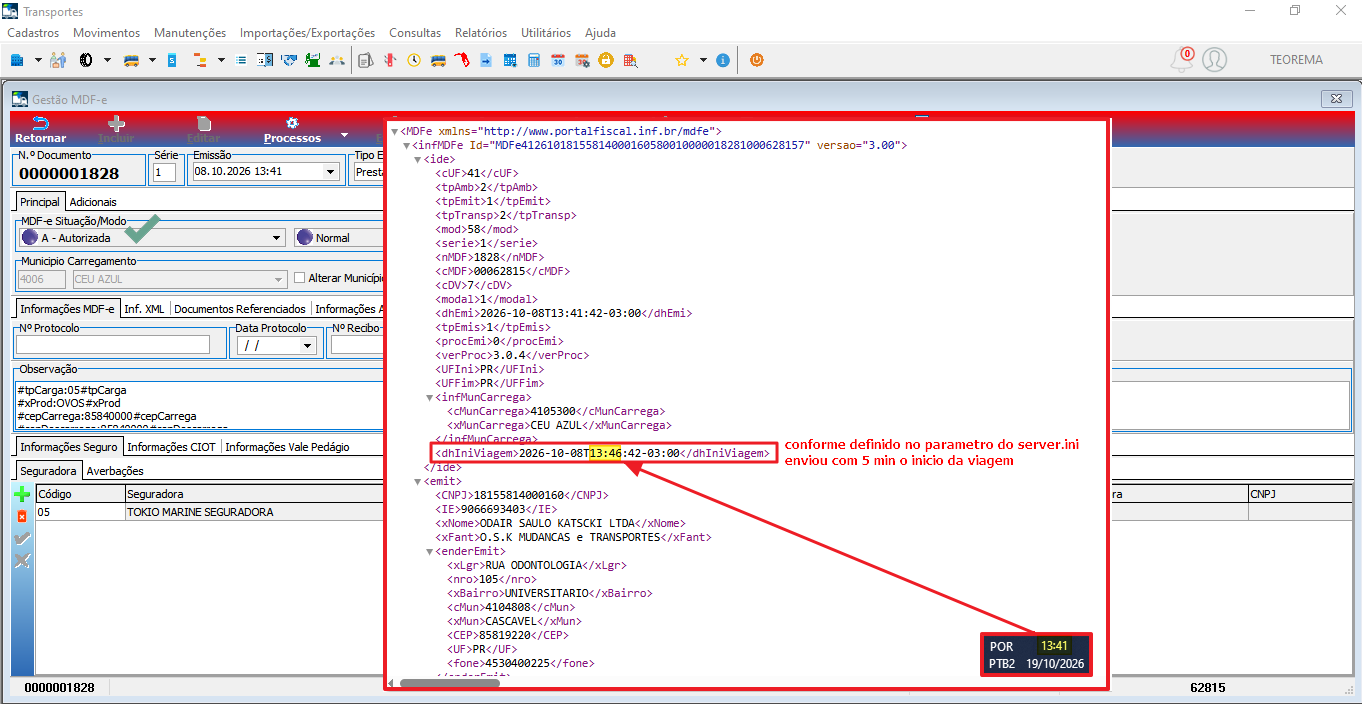Switch to the Documentos Referenciados tab
This screenshot has height=704, width=1362.
240,309
